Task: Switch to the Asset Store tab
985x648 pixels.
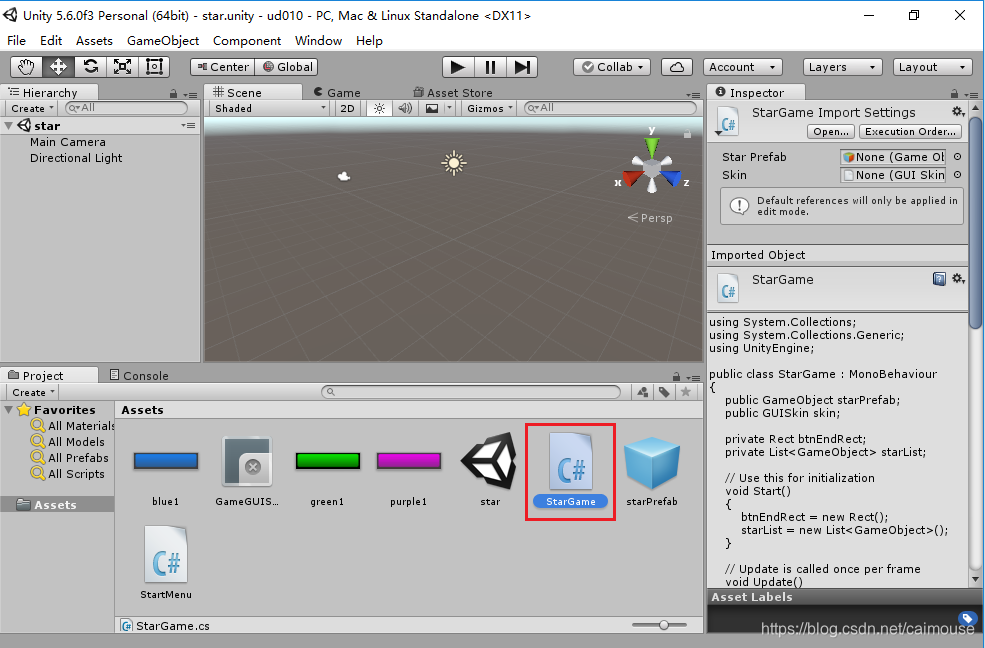Action: click(453, 92)
